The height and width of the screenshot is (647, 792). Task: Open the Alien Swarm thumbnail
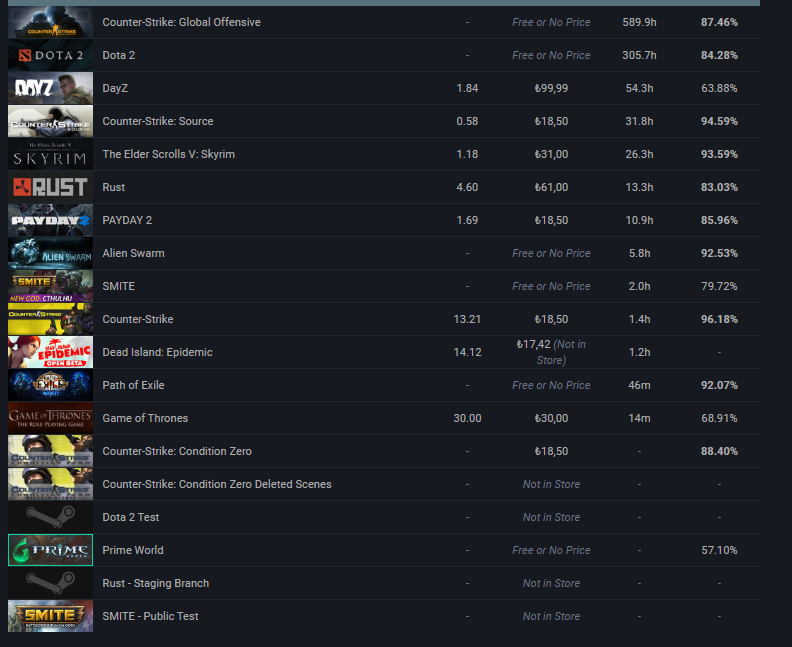pos(51,253)
